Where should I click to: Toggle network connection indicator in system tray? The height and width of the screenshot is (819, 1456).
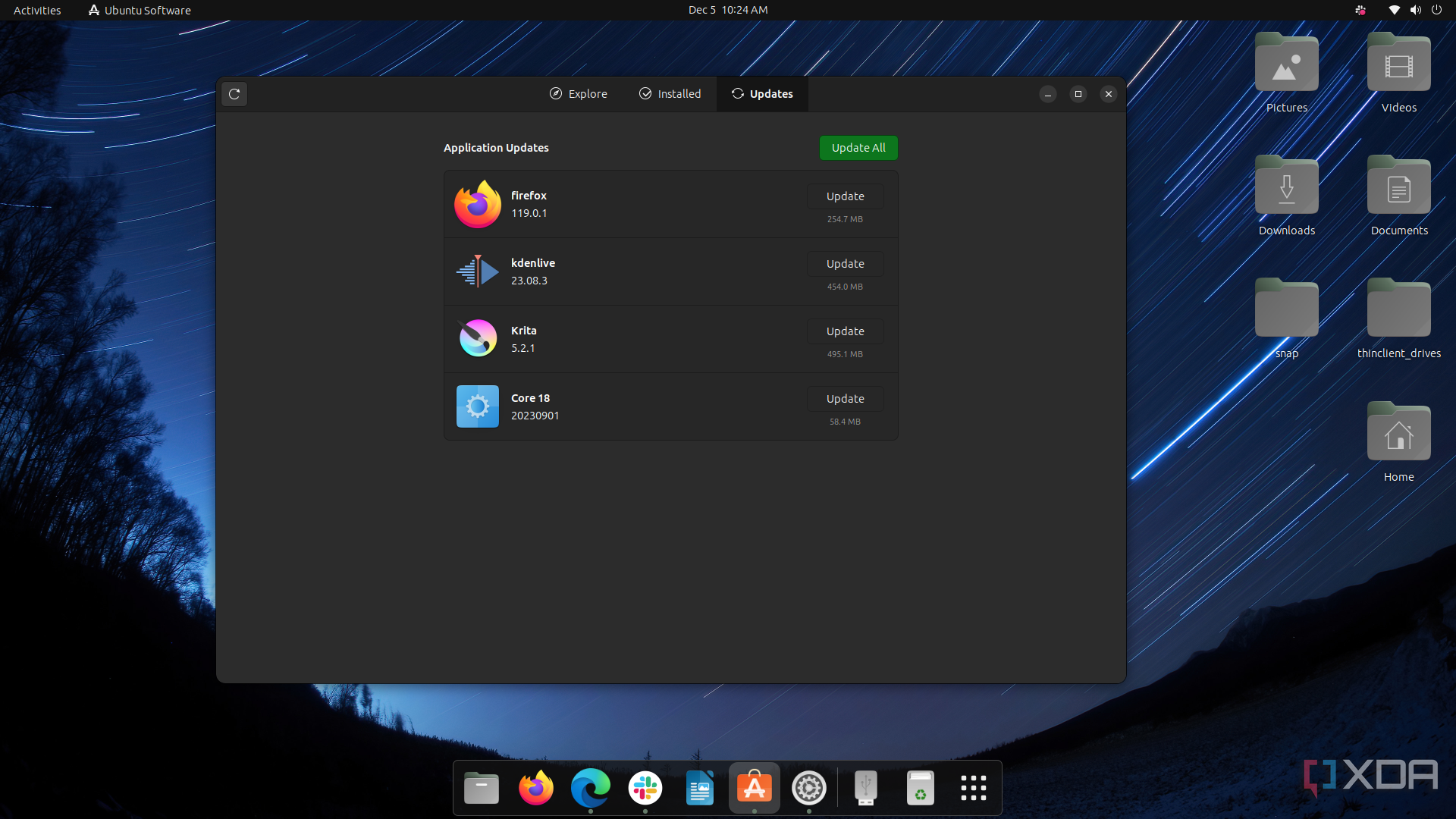1394,10
